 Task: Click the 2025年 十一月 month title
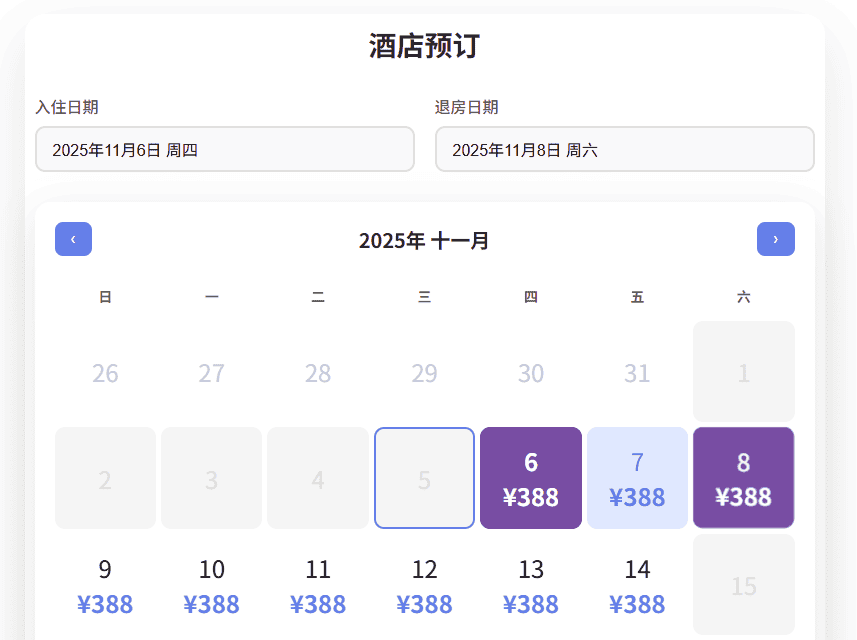(424, 239)
